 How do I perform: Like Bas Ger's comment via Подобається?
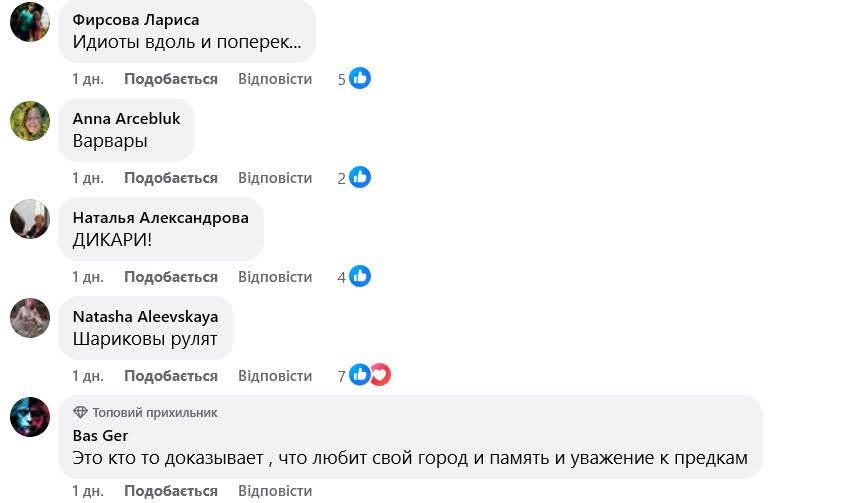170,491
